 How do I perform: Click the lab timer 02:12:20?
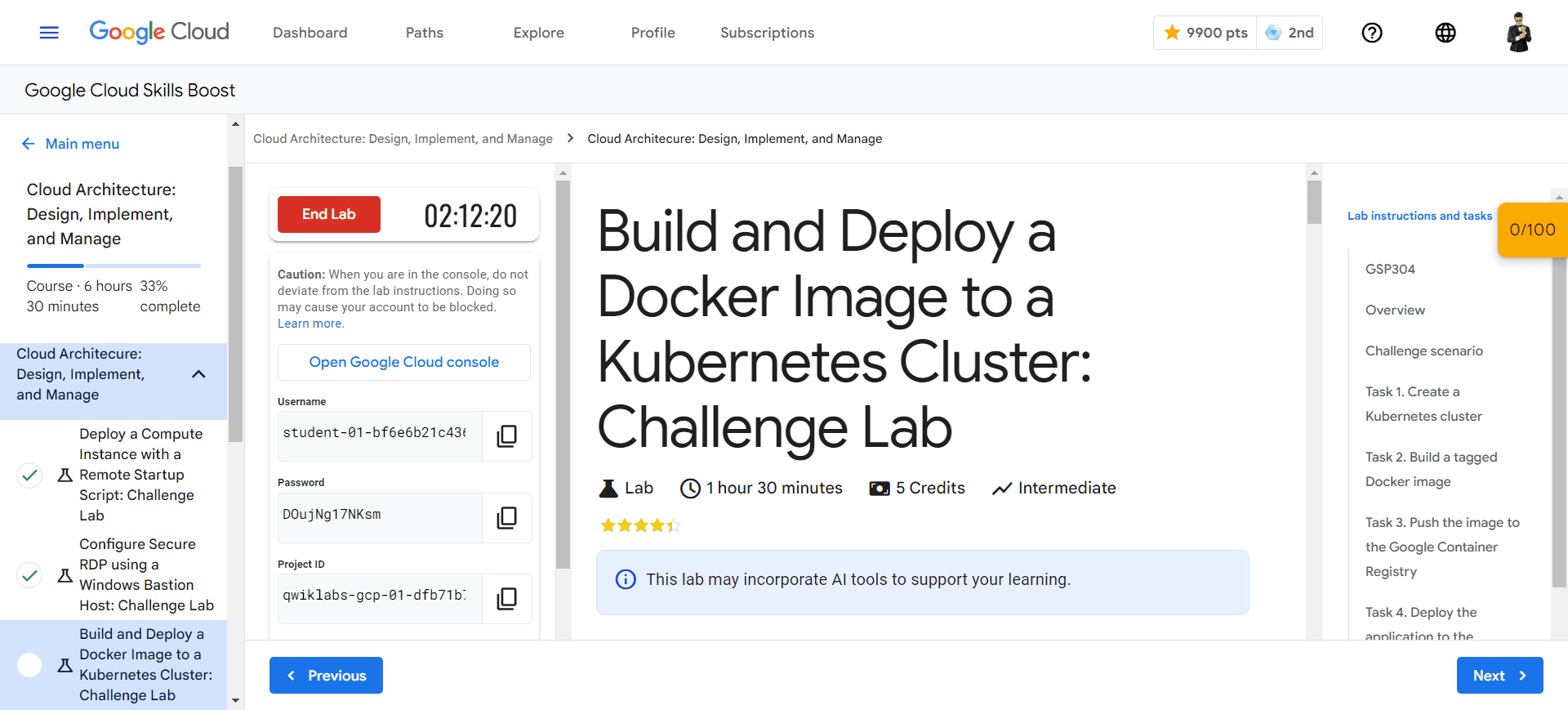tap(470, 216)
